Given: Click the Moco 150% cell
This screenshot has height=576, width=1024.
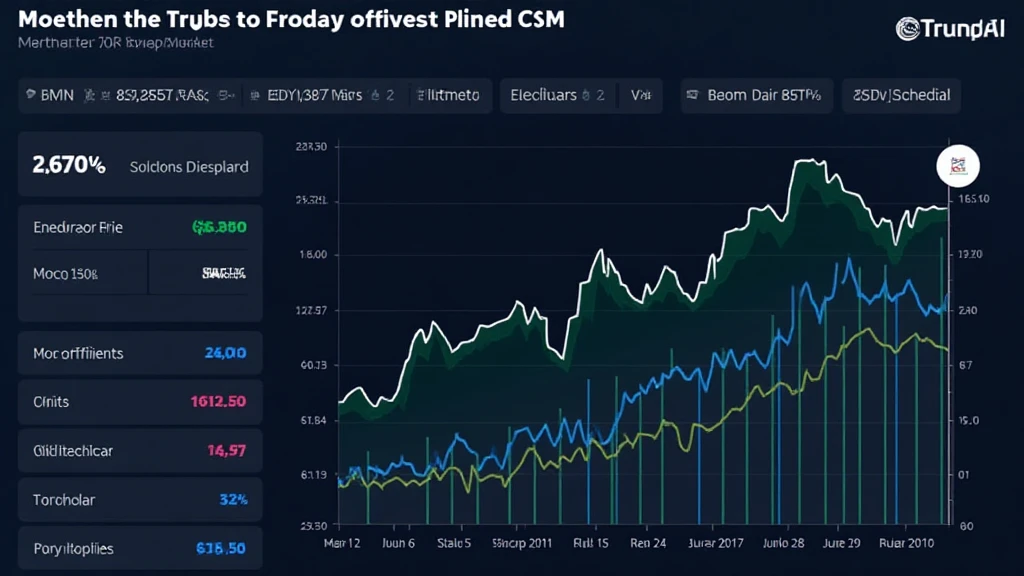Looking at the screenshot, I should [x=82, y=272].
